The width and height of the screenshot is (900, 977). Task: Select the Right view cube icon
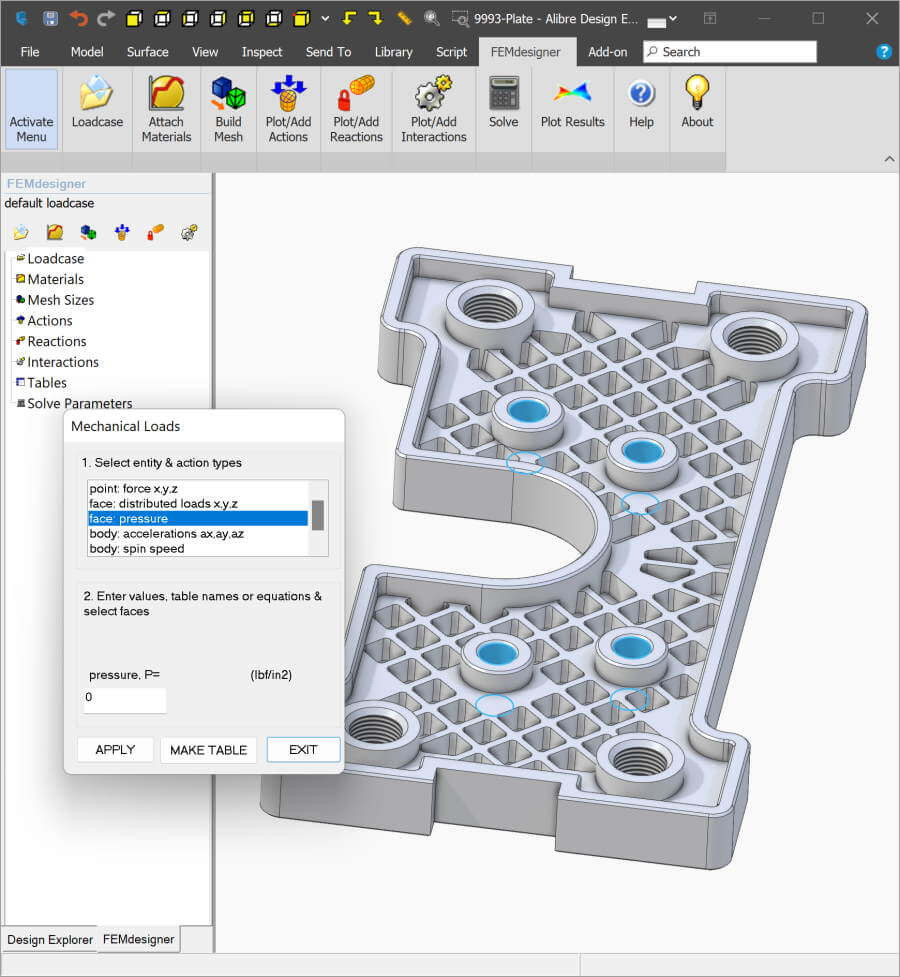(x=218, y=19)
